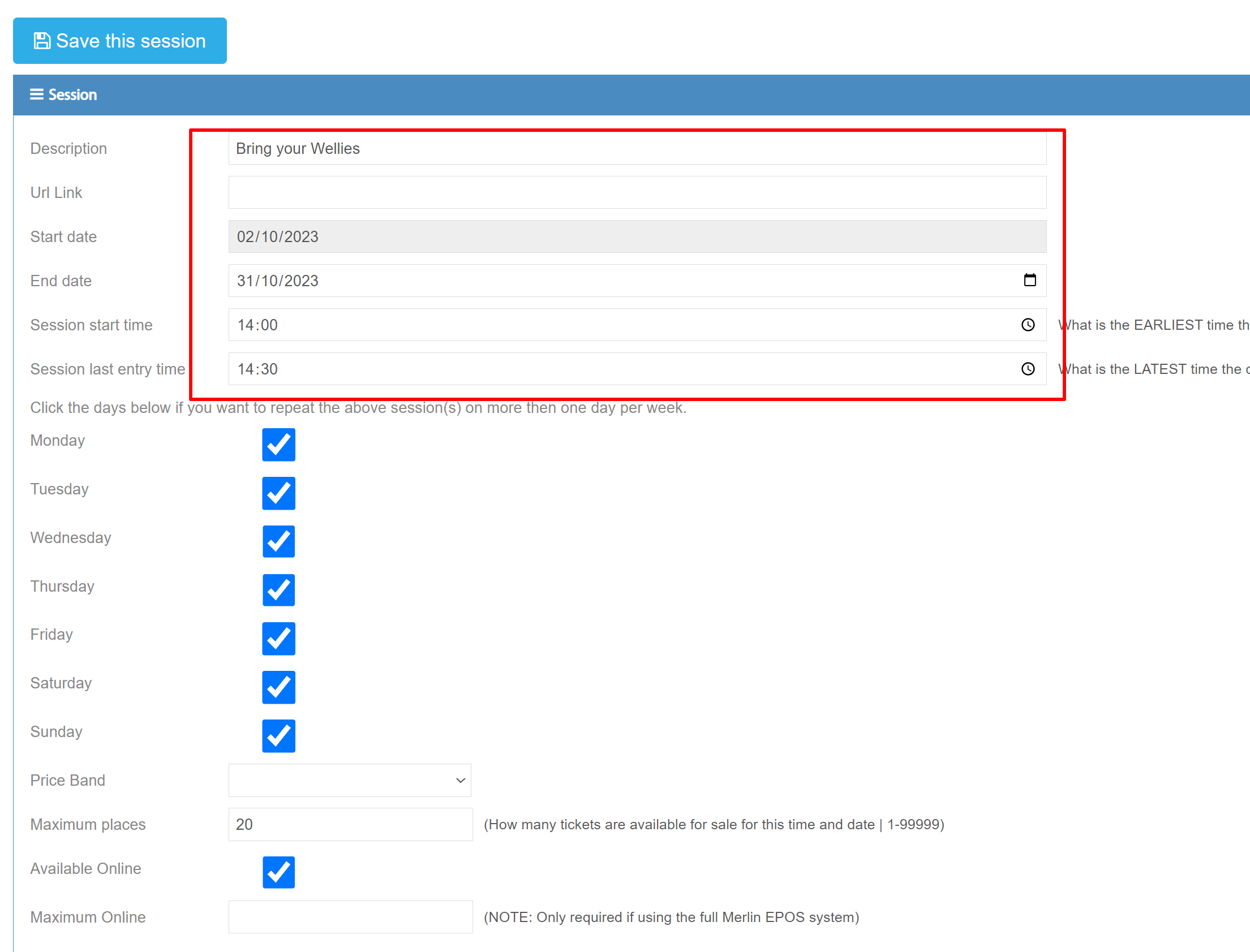The image size is (1250, 952).
Task: Open the End date calendar picker icon
Action: click(1029, 280)
